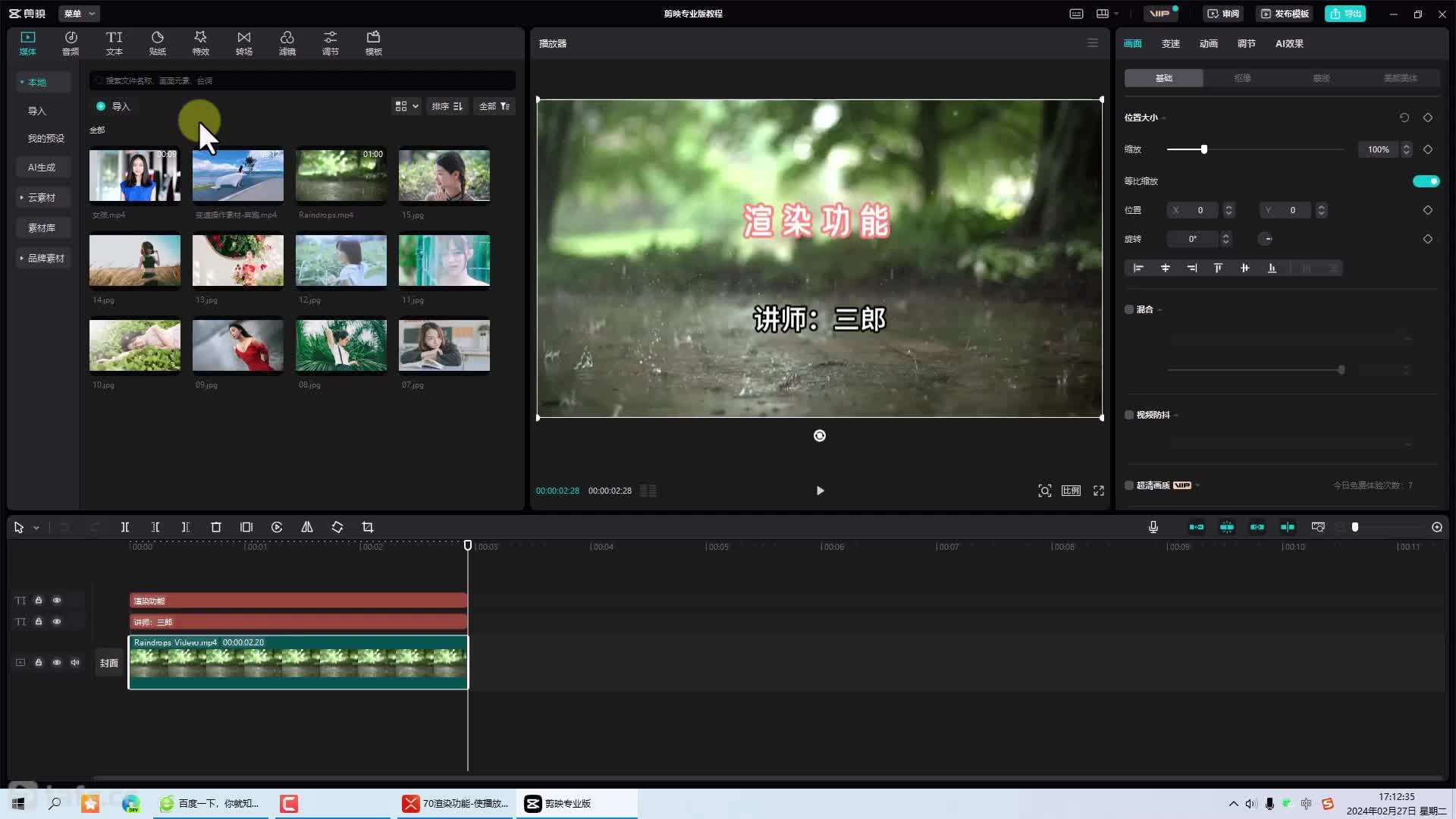Image resolution: width=1456 pixels, height=819 pixels.
Task: Click the 导出 export button
Action: coord(1345,14)
